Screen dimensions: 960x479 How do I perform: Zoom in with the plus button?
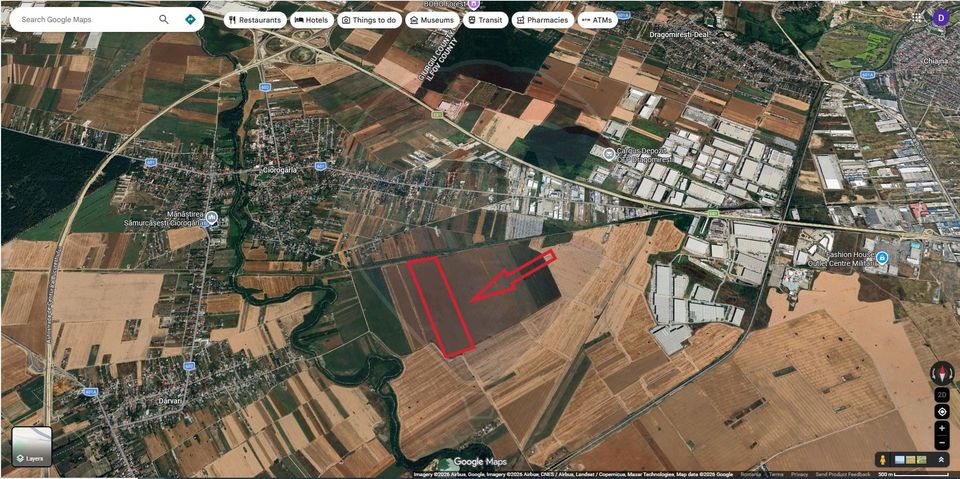942,428
